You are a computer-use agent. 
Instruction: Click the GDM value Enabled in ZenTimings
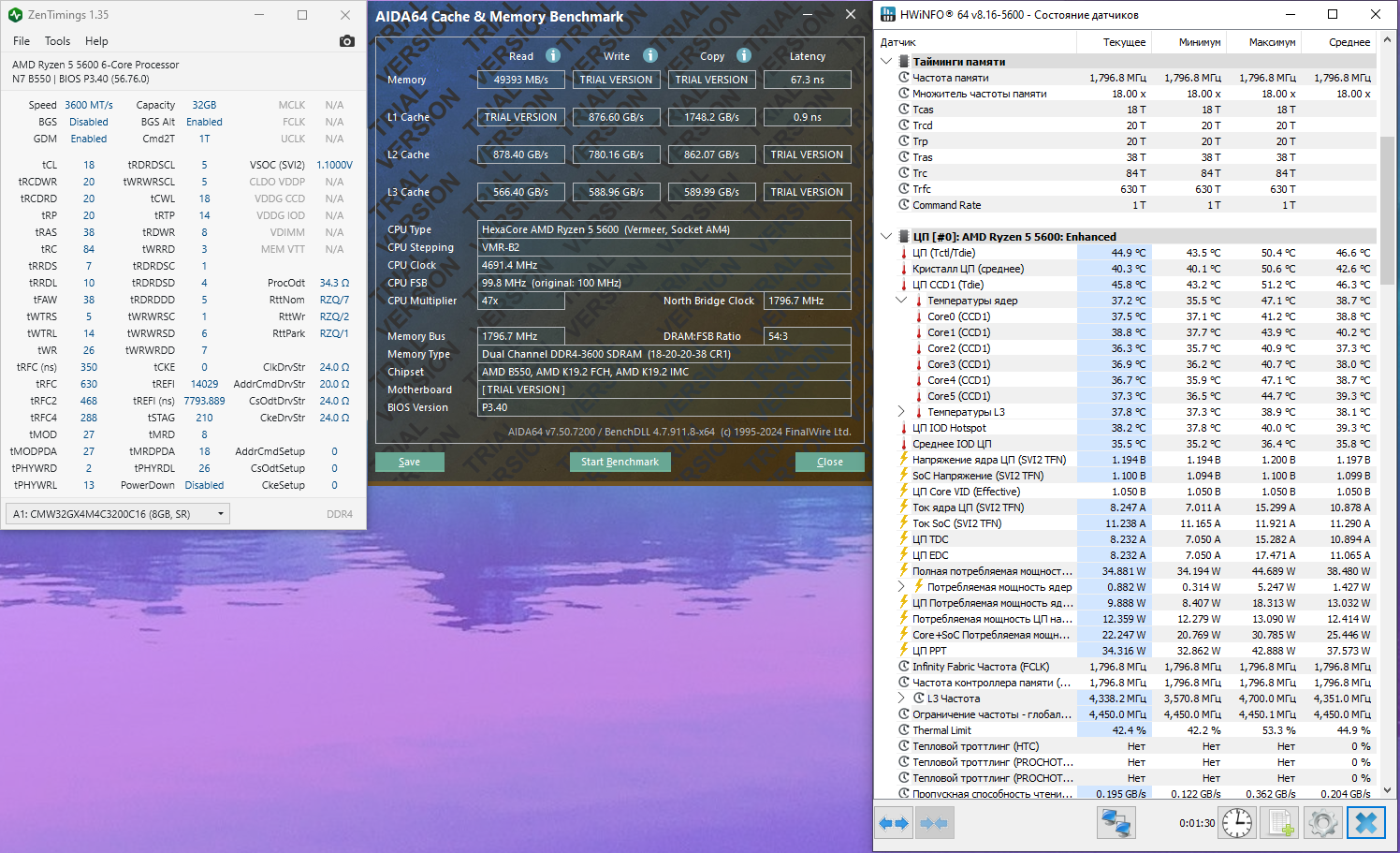(89, 139)
